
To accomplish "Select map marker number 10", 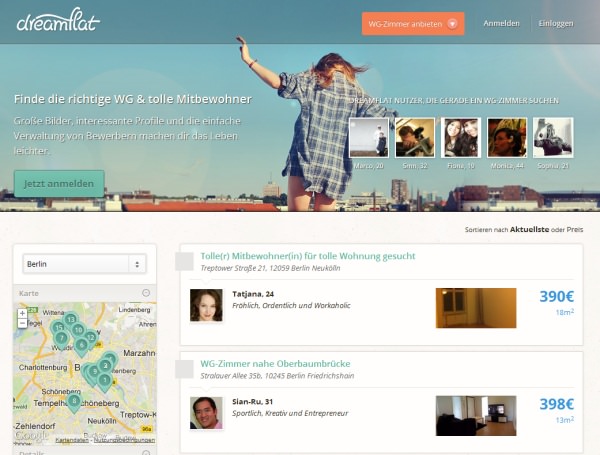I will pos(78,329).
